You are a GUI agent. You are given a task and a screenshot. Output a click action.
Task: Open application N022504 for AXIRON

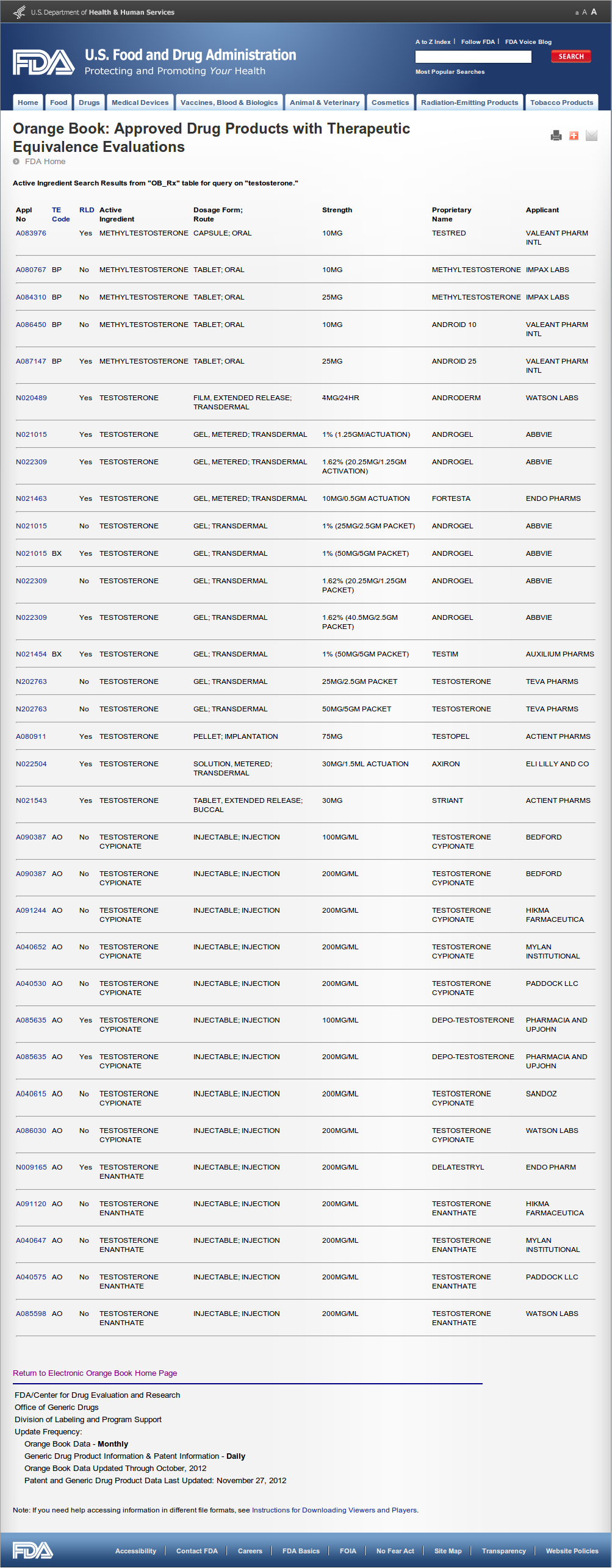[x=31, y=764]
